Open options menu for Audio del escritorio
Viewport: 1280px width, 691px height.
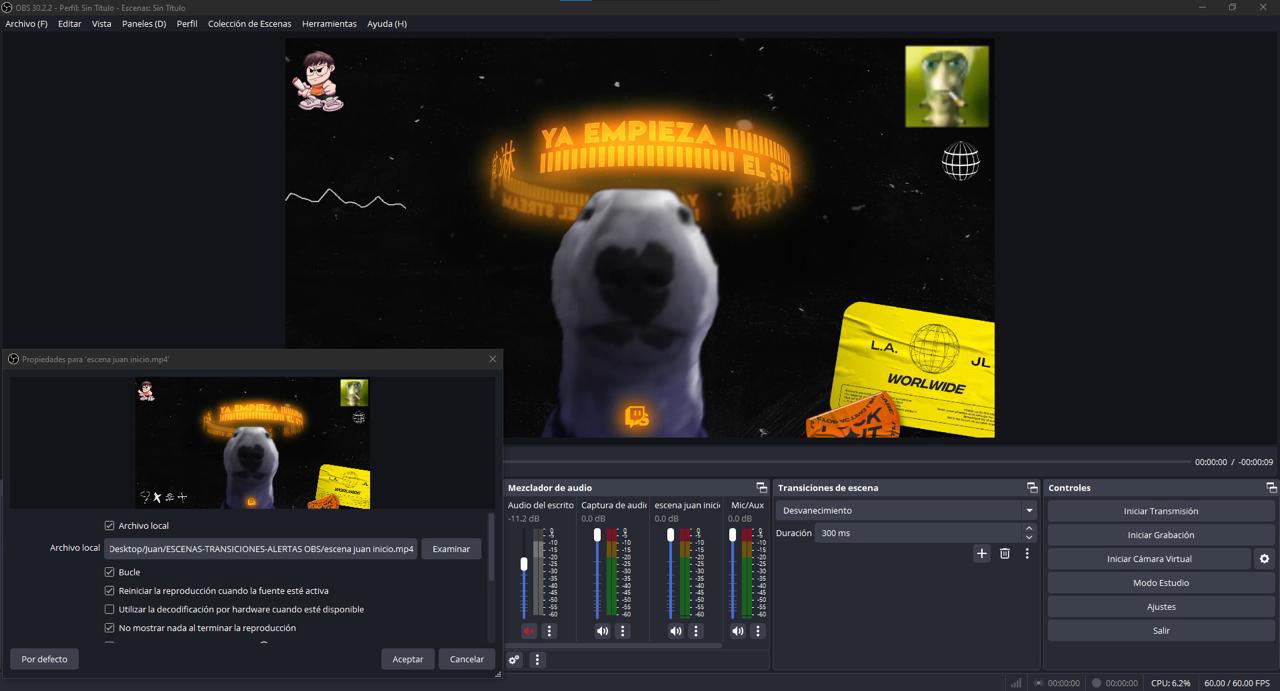[x=549, y=631]
